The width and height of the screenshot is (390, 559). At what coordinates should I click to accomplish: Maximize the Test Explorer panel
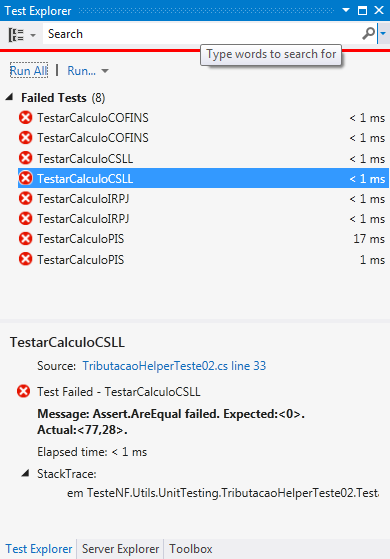tap(362, 11)
